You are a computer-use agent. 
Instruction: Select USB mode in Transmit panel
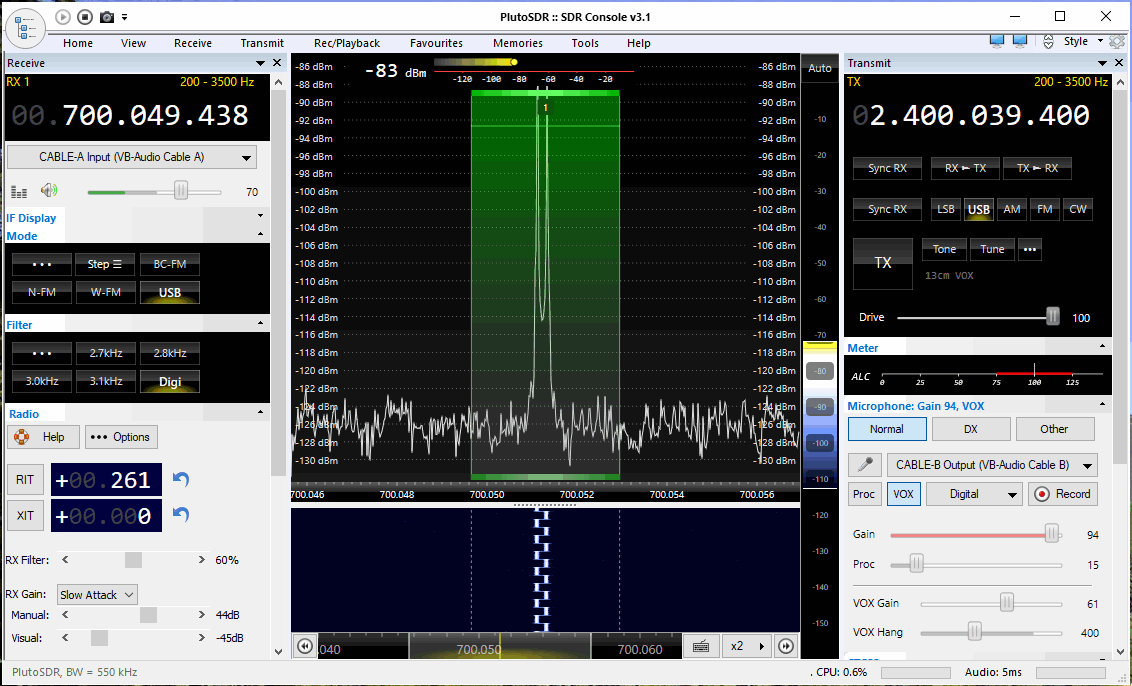(x=978, y=209)
